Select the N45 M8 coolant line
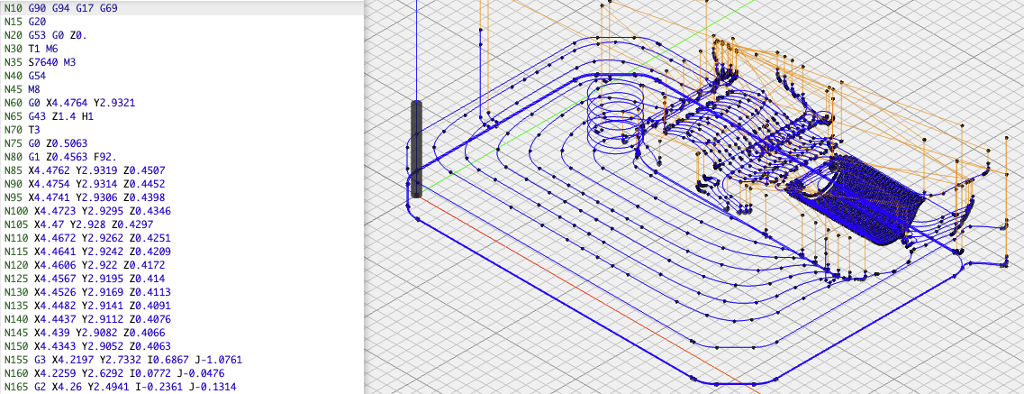Screen dimensions: 1024x394 [x=182, y=90]
